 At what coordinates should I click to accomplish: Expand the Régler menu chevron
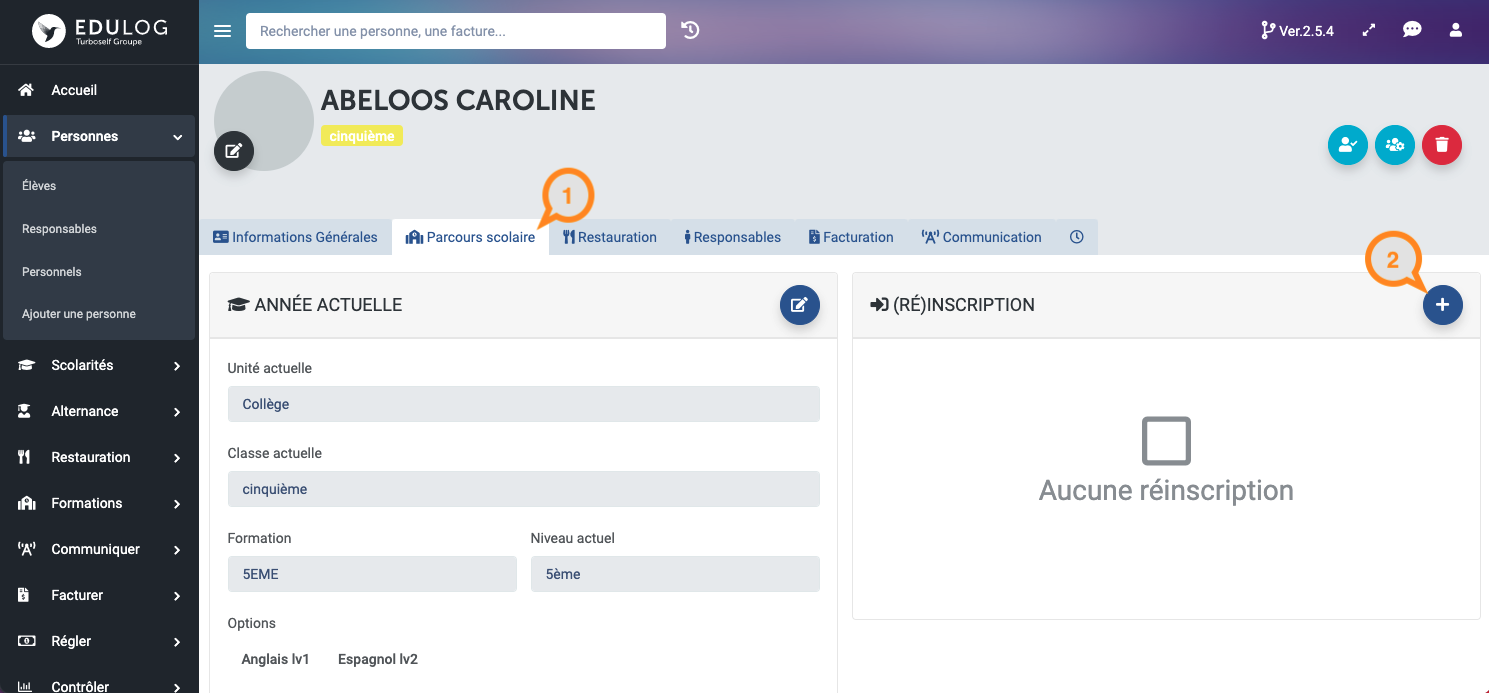(177, 642)
